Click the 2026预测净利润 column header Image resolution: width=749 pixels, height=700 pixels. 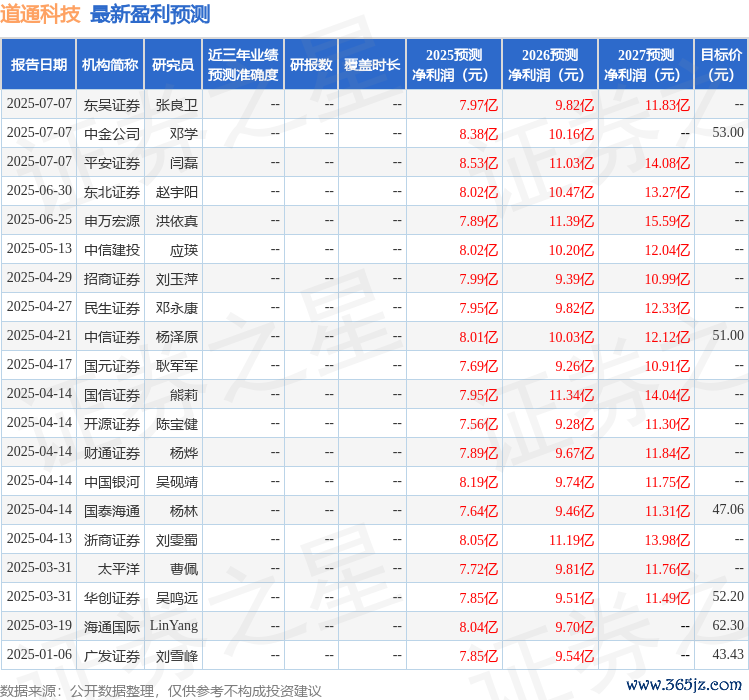click(x=550, y=65)
